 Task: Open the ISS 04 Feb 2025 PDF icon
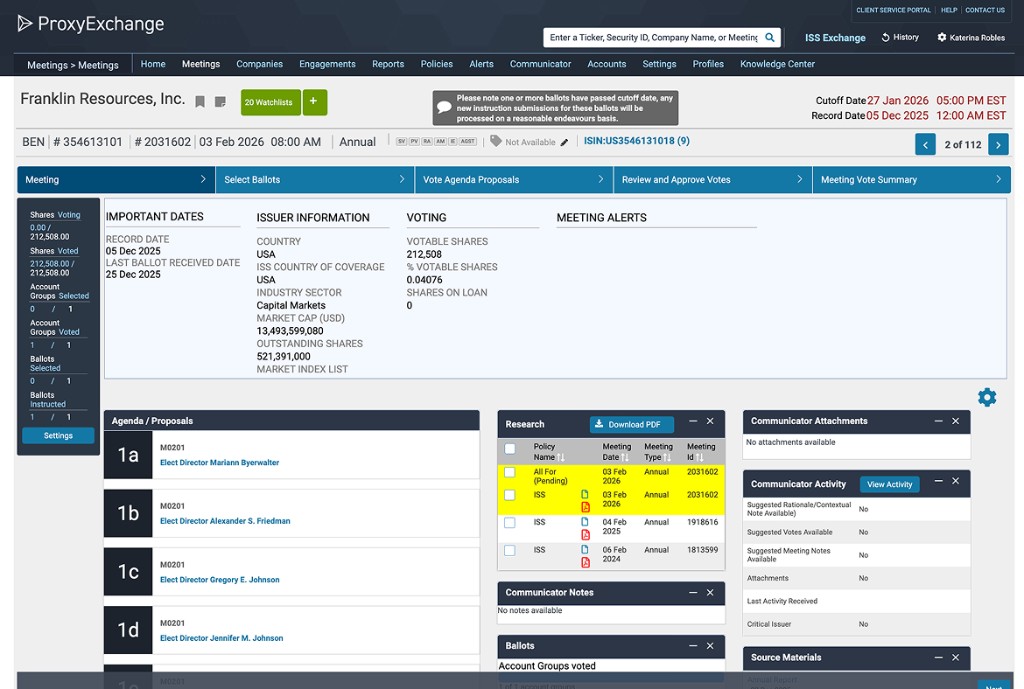point(585,535)
